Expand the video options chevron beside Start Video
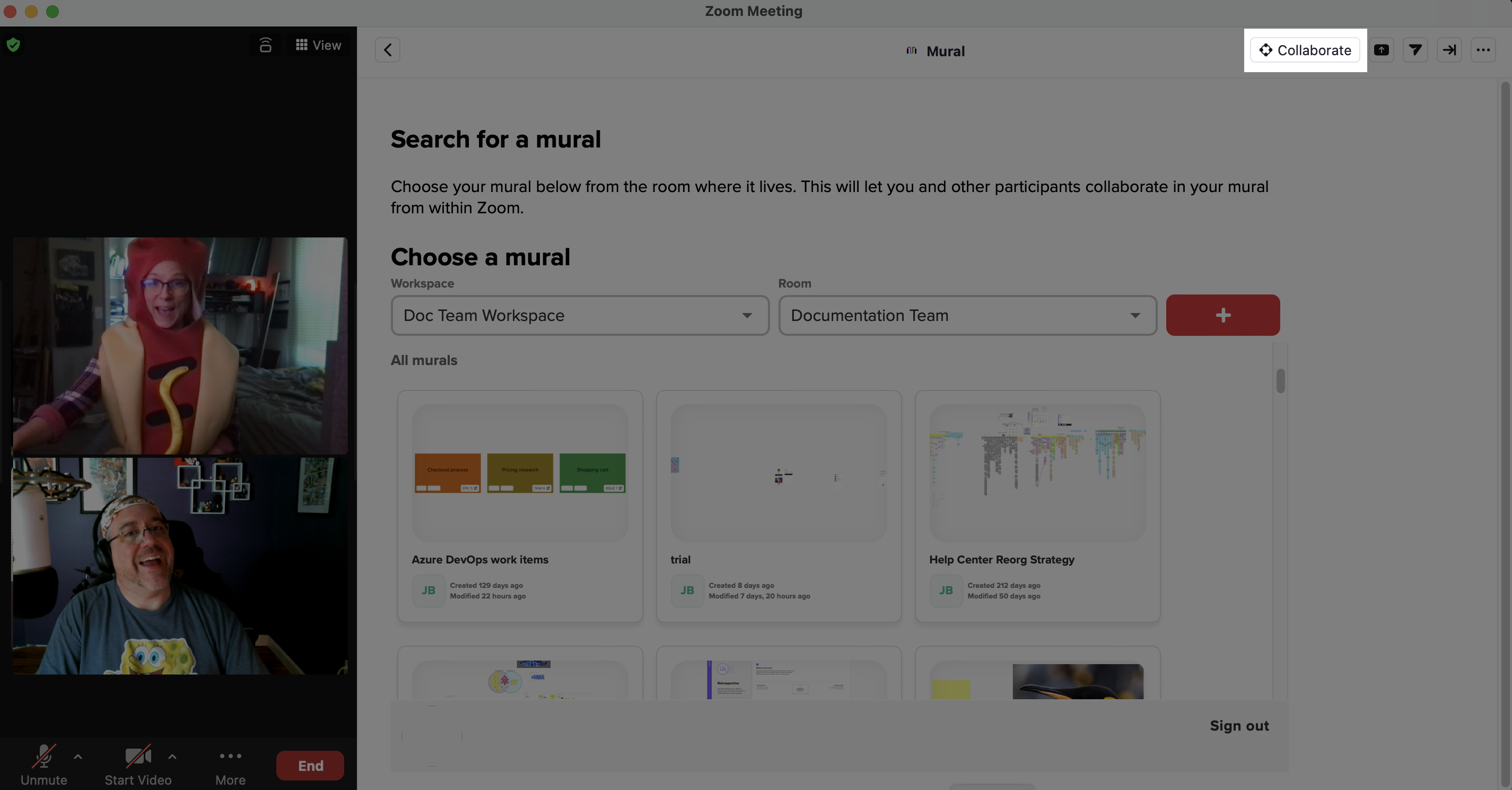The height and width of the screenshot is (790, 1512). point(172,757)
